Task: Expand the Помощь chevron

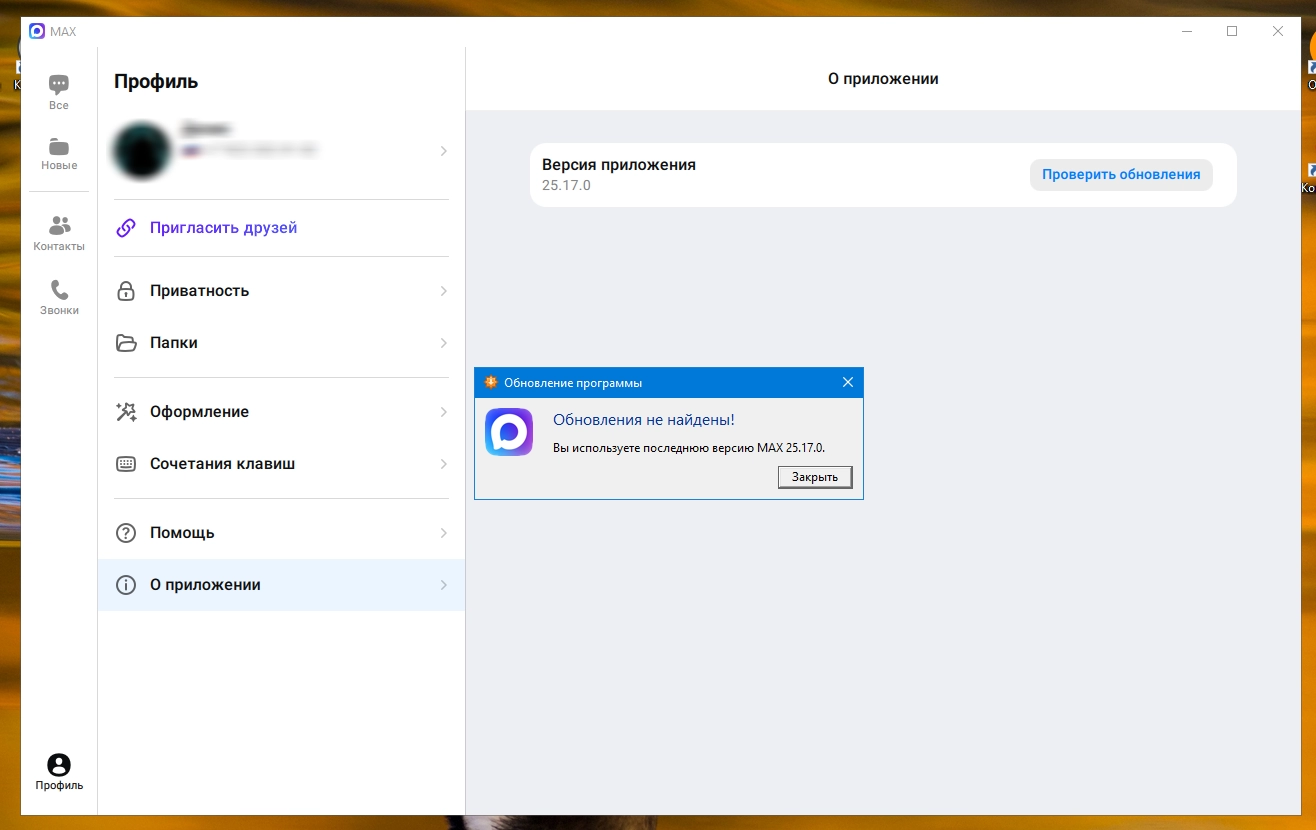Action: 443,533
